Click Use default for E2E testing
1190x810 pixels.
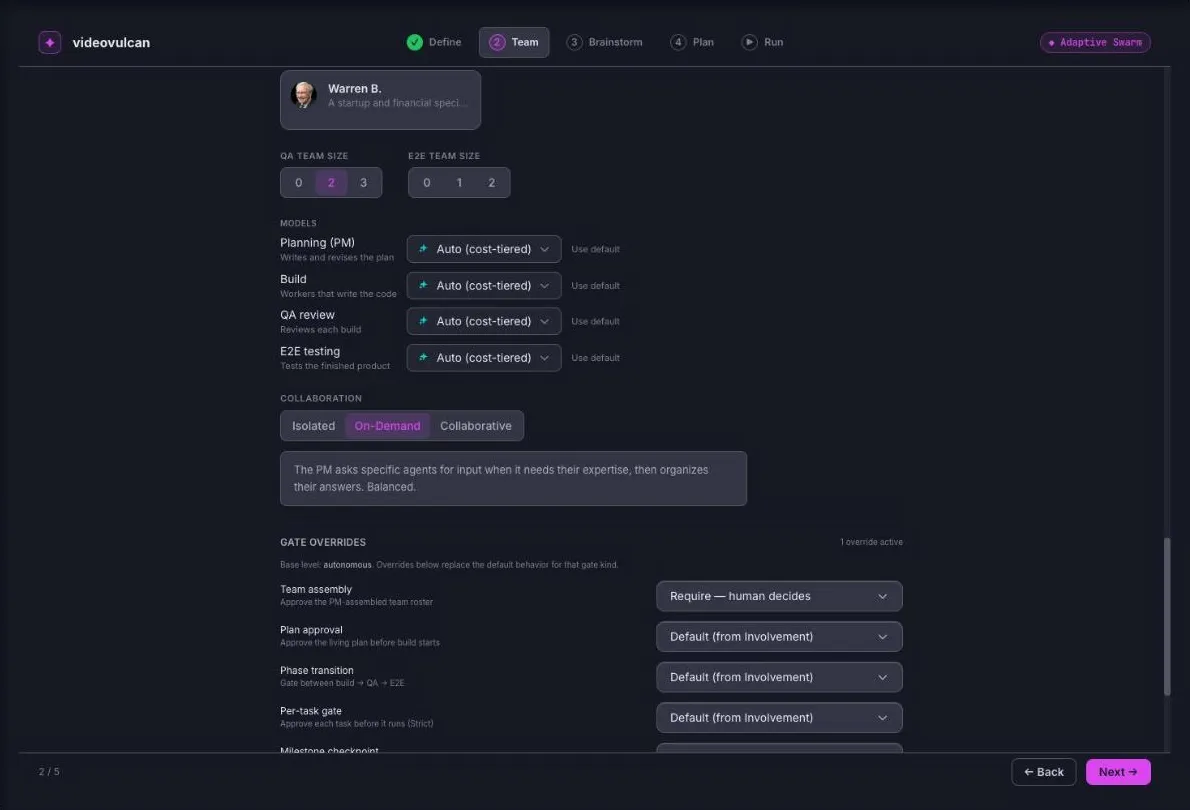pyautogui.click(x=596, y=358)
